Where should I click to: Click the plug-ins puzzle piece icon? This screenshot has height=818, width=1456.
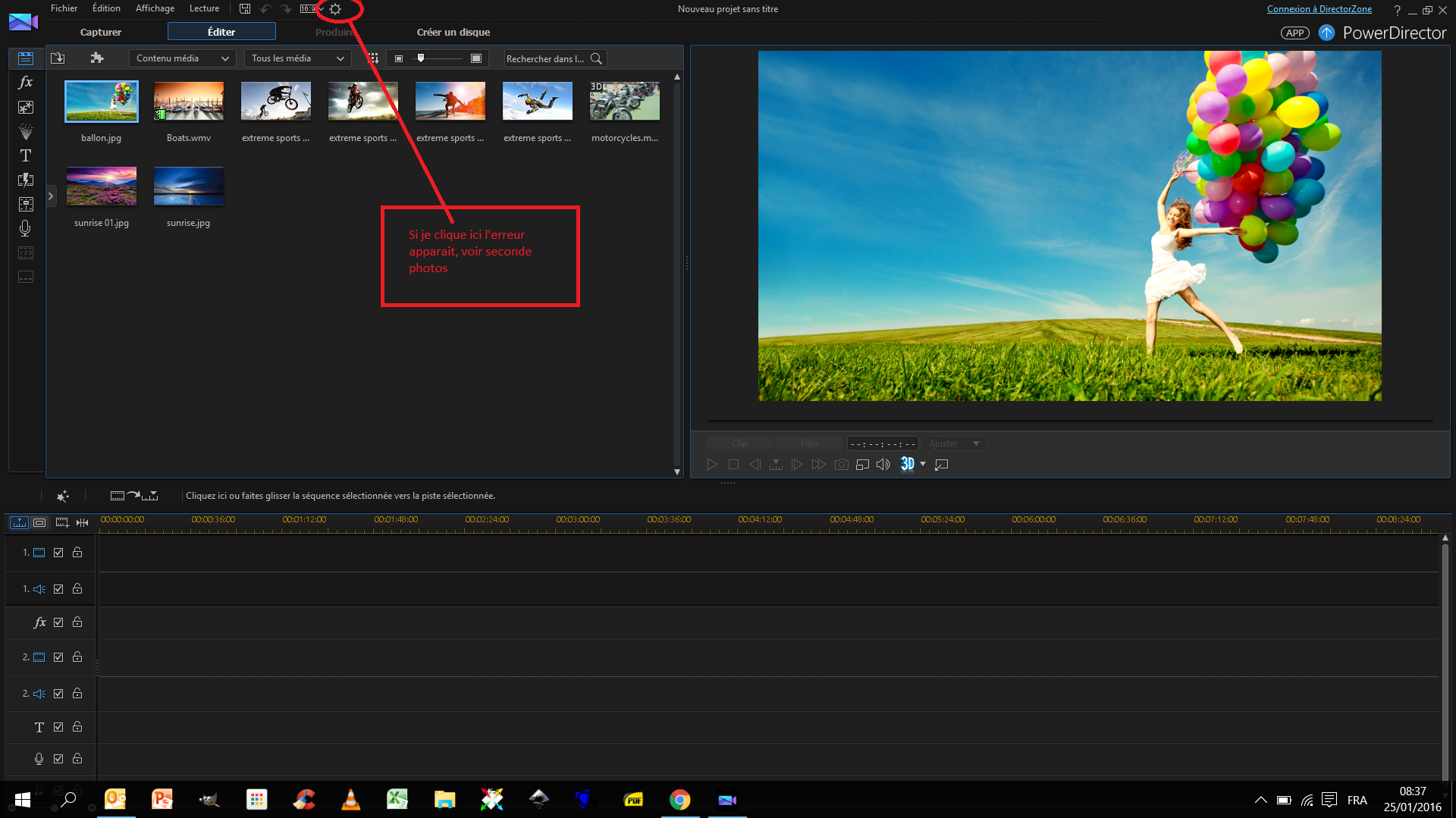97,58
